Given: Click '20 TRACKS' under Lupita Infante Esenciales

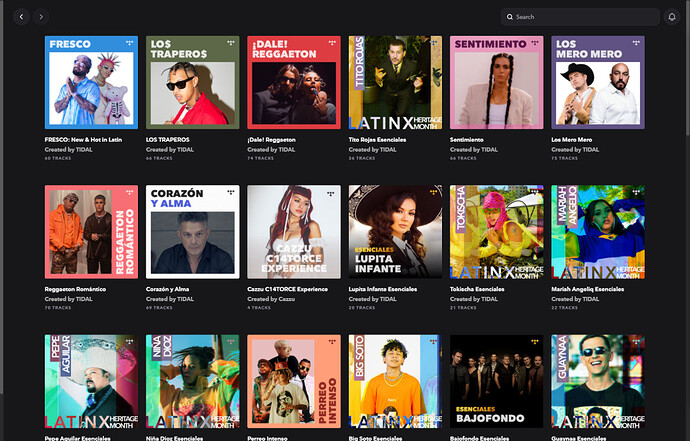Looking at the screenshot, I should [x=362, y=308].
